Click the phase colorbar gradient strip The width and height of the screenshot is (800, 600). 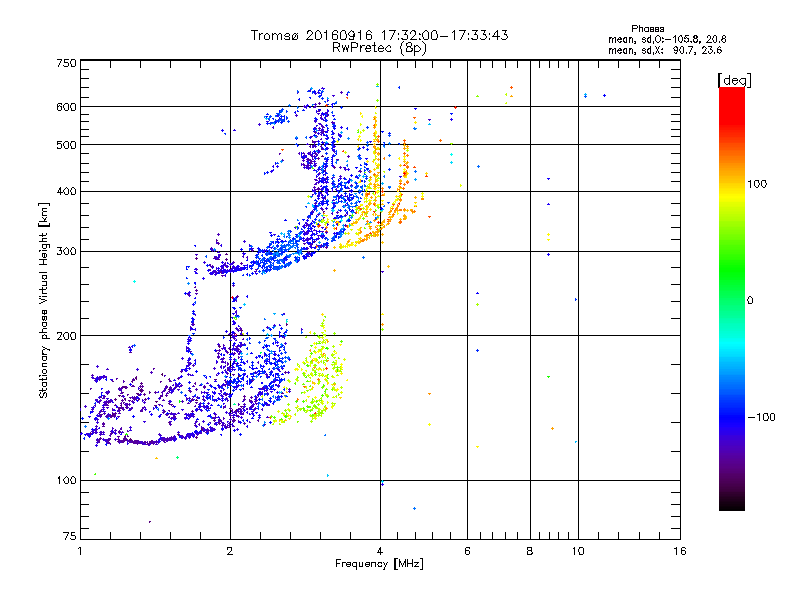(x=732, y=298)
